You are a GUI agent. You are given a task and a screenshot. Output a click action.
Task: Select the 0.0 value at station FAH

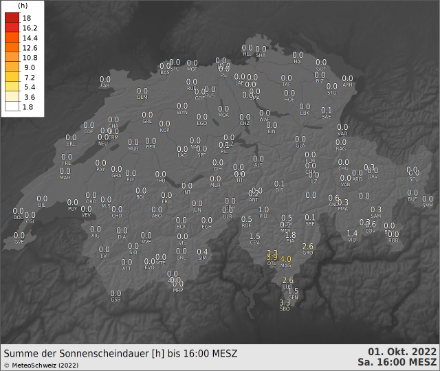click(x=105, y=79)
